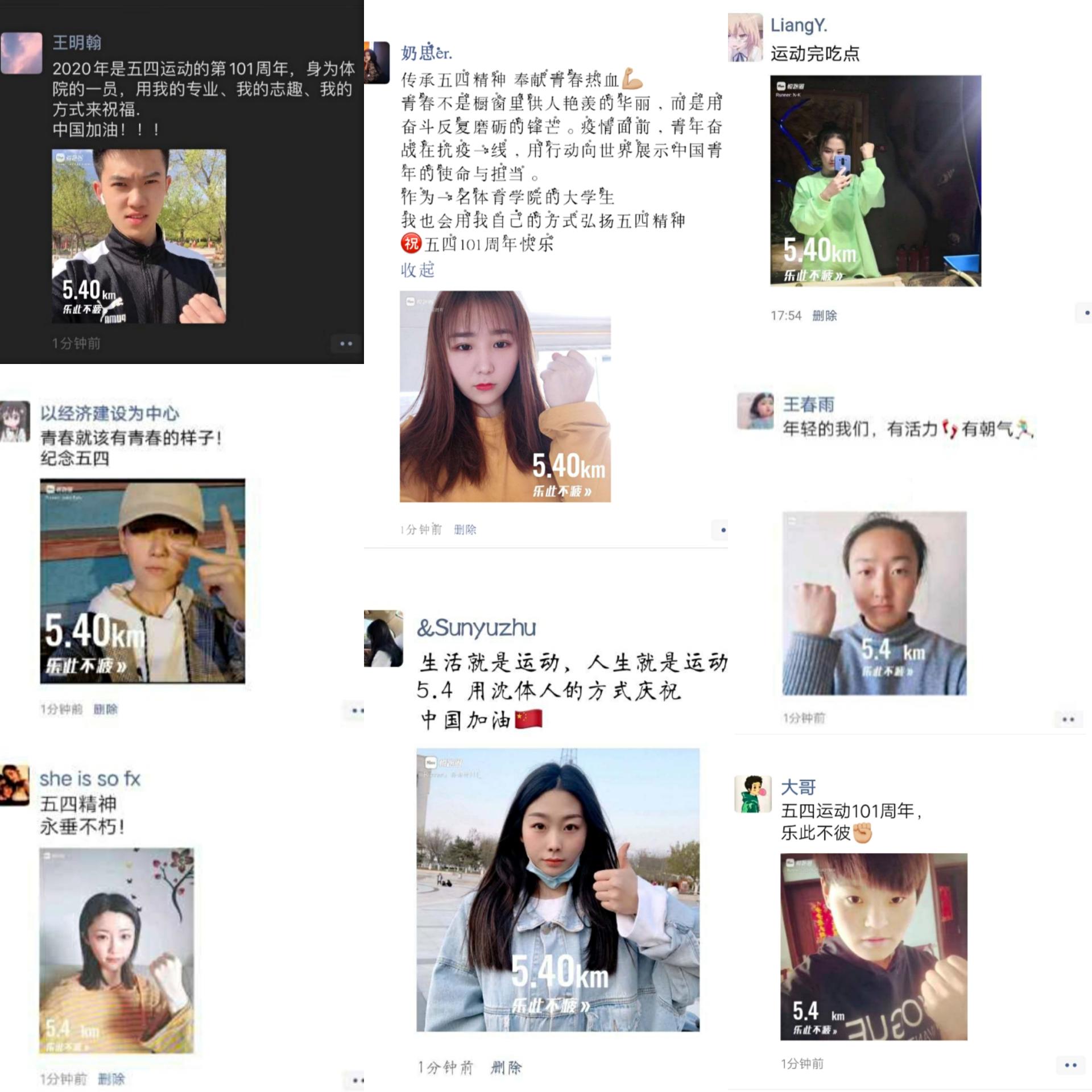1092x1092 pixels.
Task: Open 大哥's cartoon avatar
Action: pos(753,793)
